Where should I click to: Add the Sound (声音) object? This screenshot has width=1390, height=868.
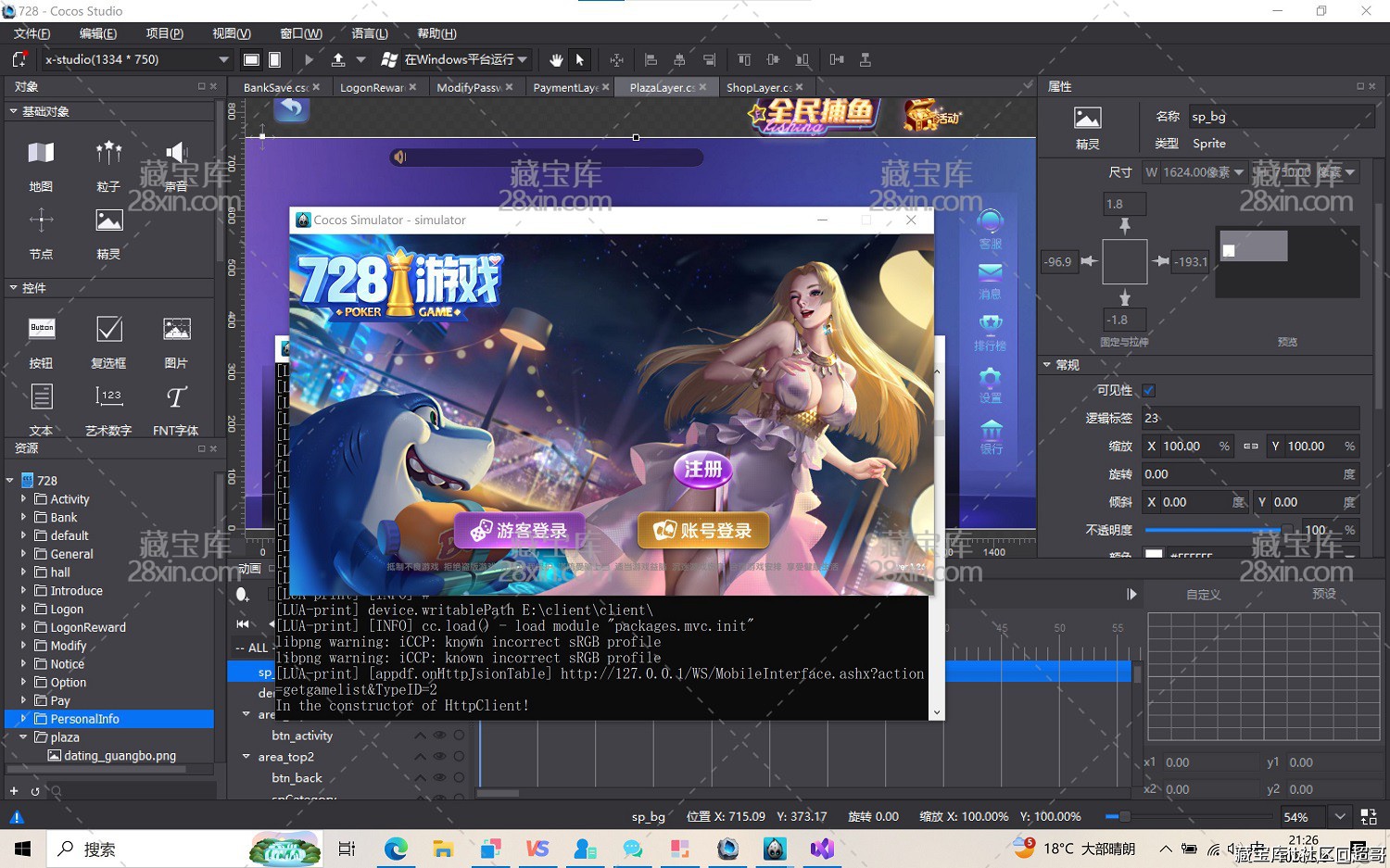click(175, 166)
